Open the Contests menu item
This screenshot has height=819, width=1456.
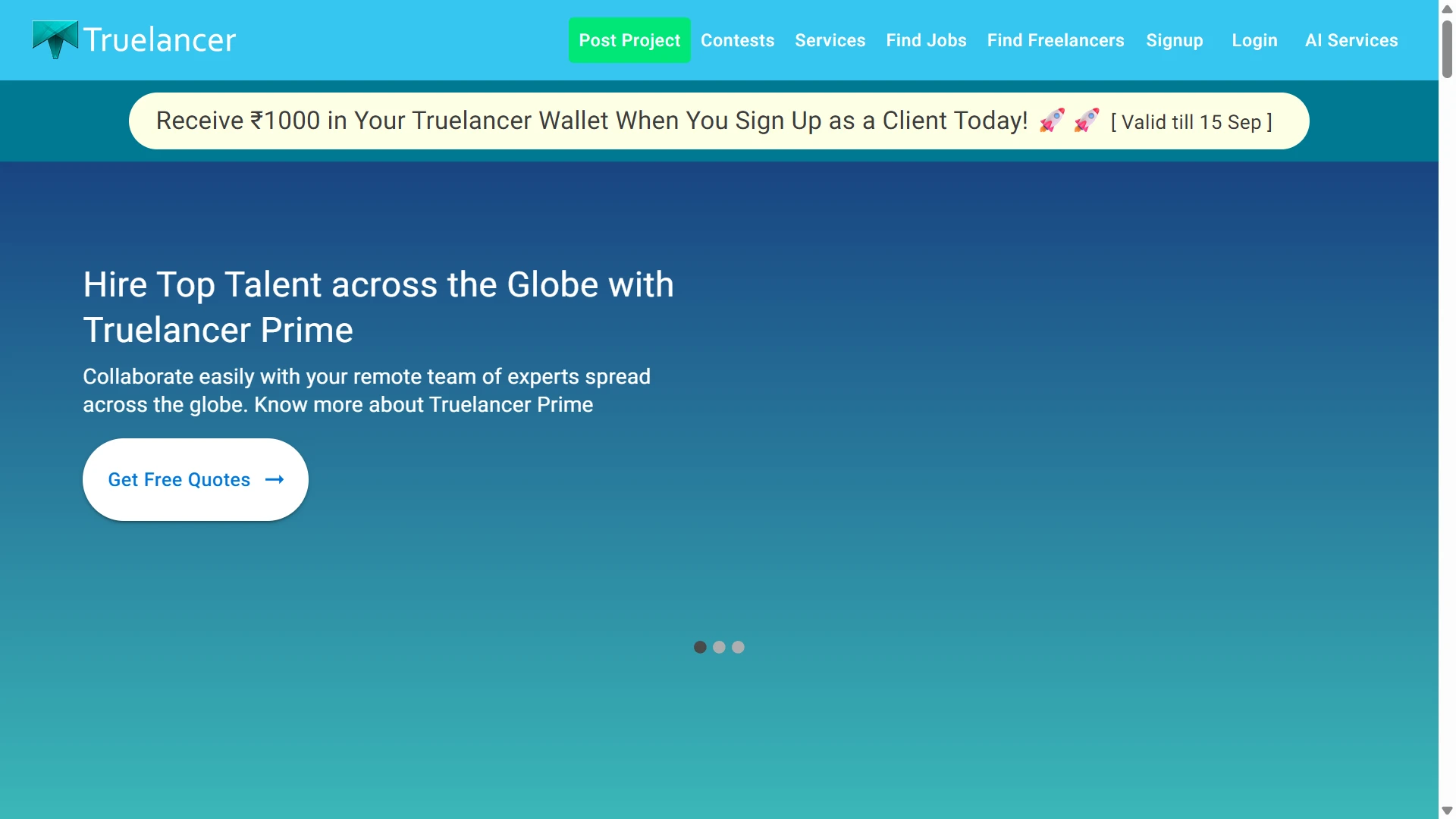737,40
